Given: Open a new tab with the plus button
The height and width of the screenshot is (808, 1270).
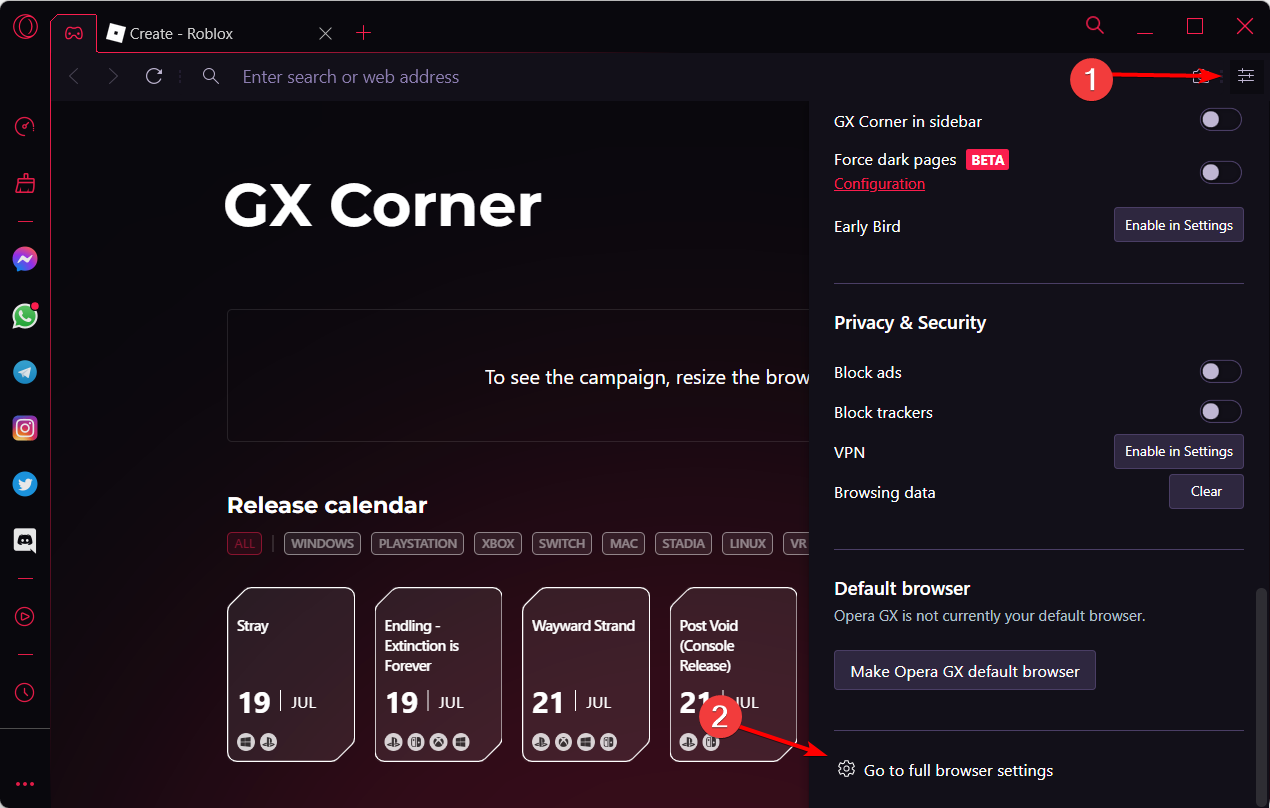Looking at the screenshot, I should pyautogui.click(x=364, y=33).
